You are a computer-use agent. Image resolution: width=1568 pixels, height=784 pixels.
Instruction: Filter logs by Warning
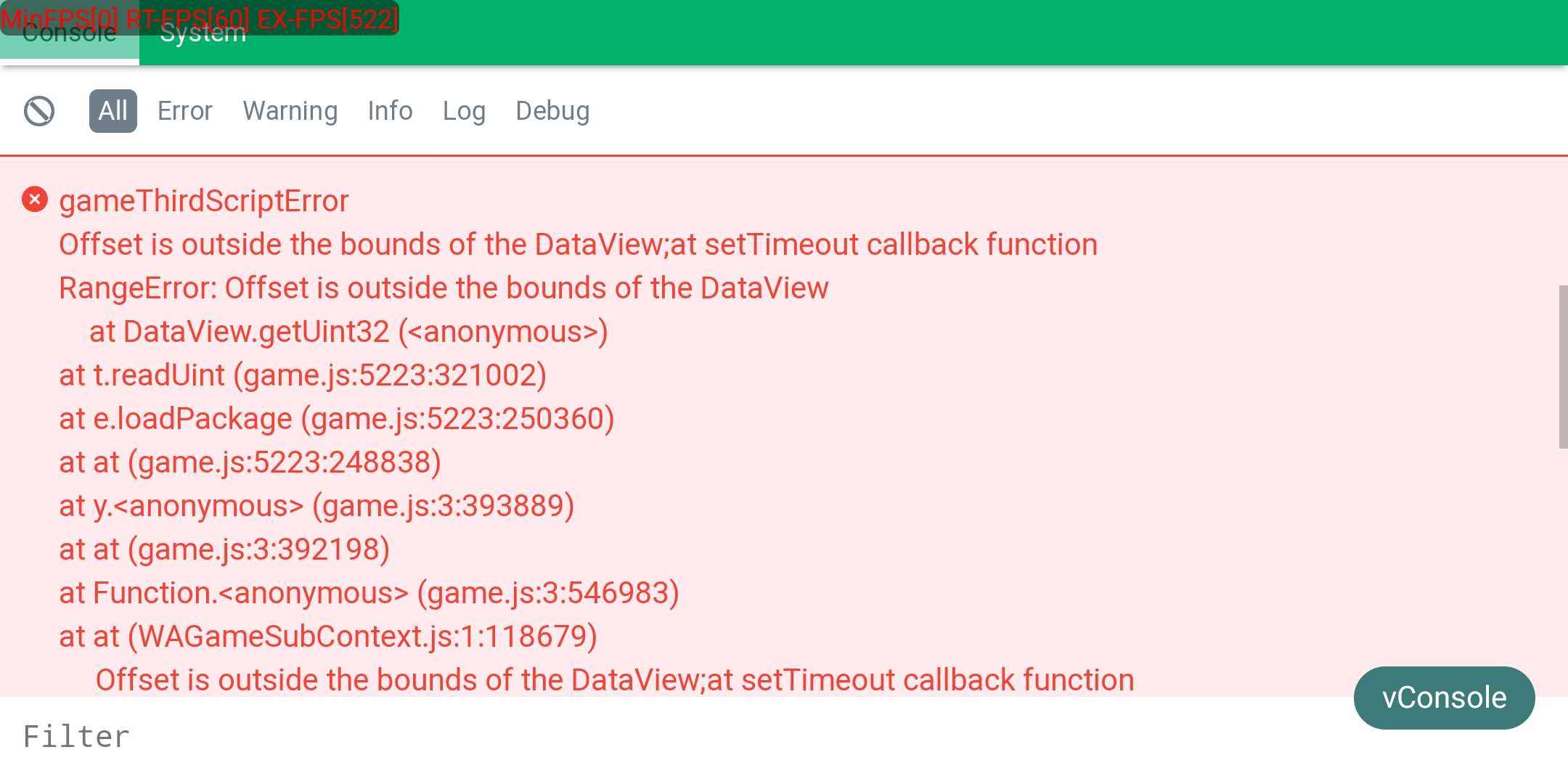click(290, 111)
